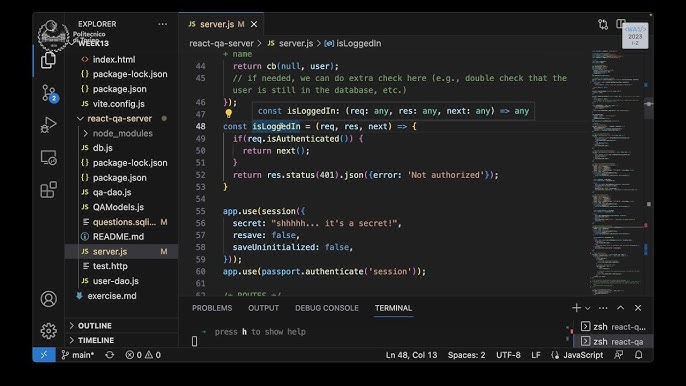Select server.js in the explorer tree
Screen dimensions: 686x386
122,252
